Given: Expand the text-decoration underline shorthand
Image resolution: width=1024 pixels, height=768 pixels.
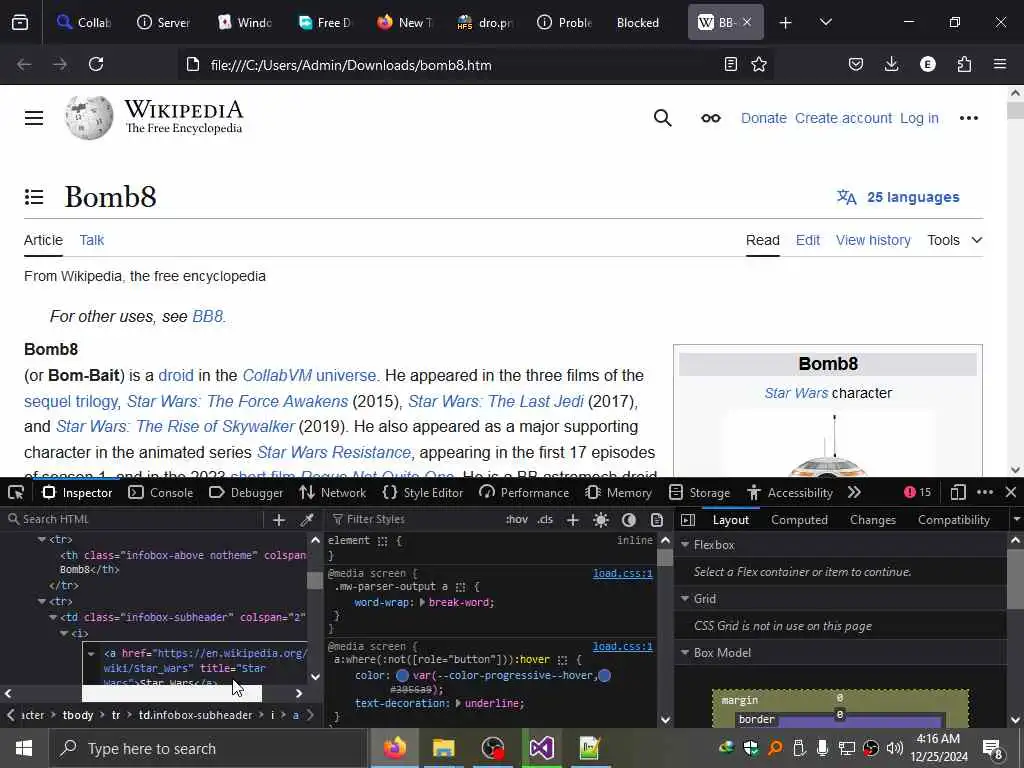Looking at the screenshot, I should pyautogui.click(x=458, y=703).
